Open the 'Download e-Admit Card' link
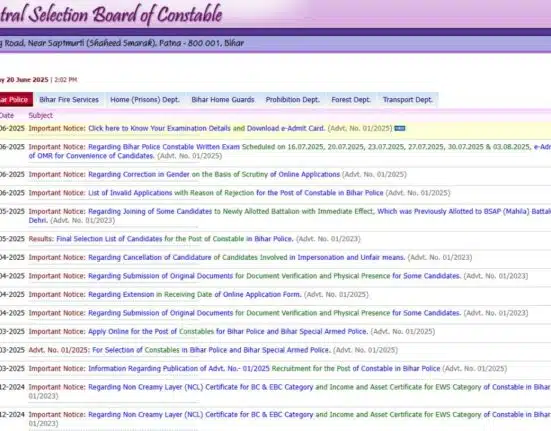The image size is (551, 431). point(286,129)
